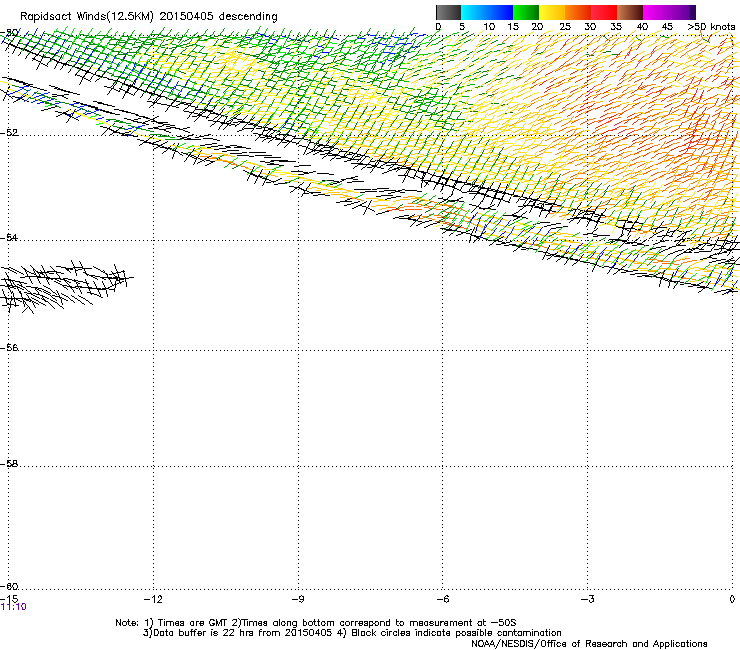Click the '-6' longitude axis label

pos(442,599)
